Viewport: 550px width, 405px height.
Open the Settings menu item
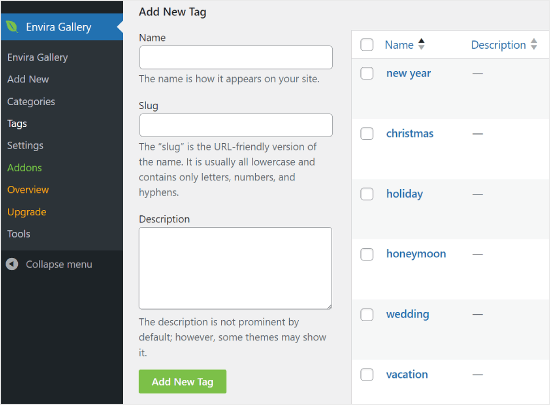[x=25, y=146]
